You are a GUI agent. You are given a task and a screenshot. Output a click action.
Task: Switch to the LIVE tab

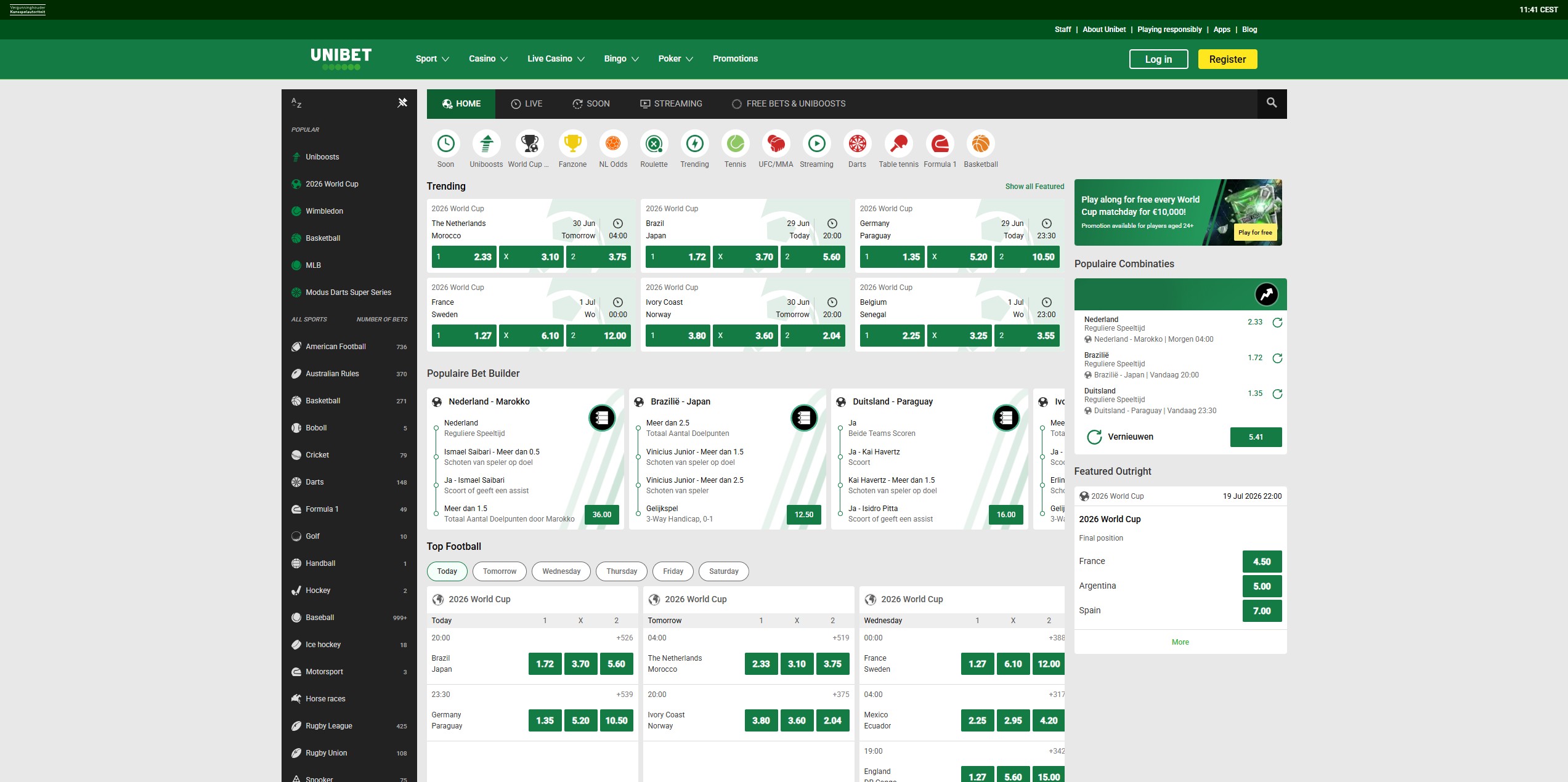527,103
